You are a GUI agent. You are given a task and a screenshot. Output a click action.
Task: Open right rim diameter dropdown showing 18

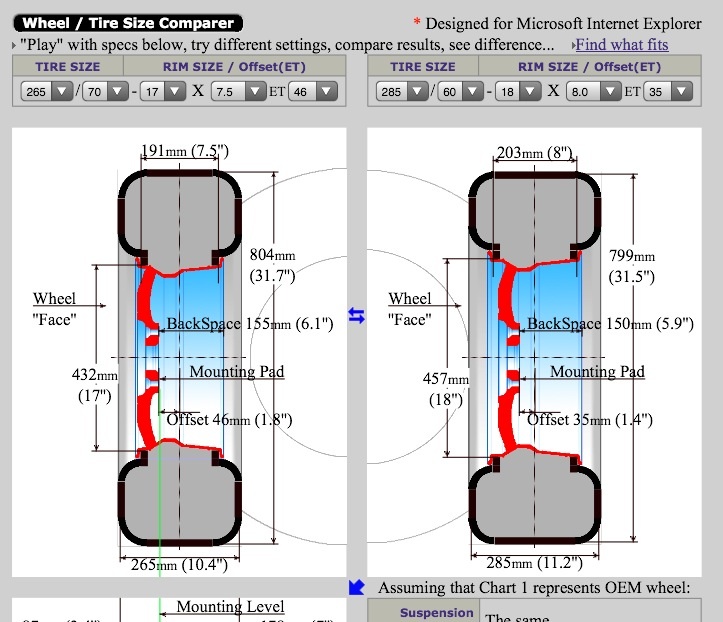518,91
